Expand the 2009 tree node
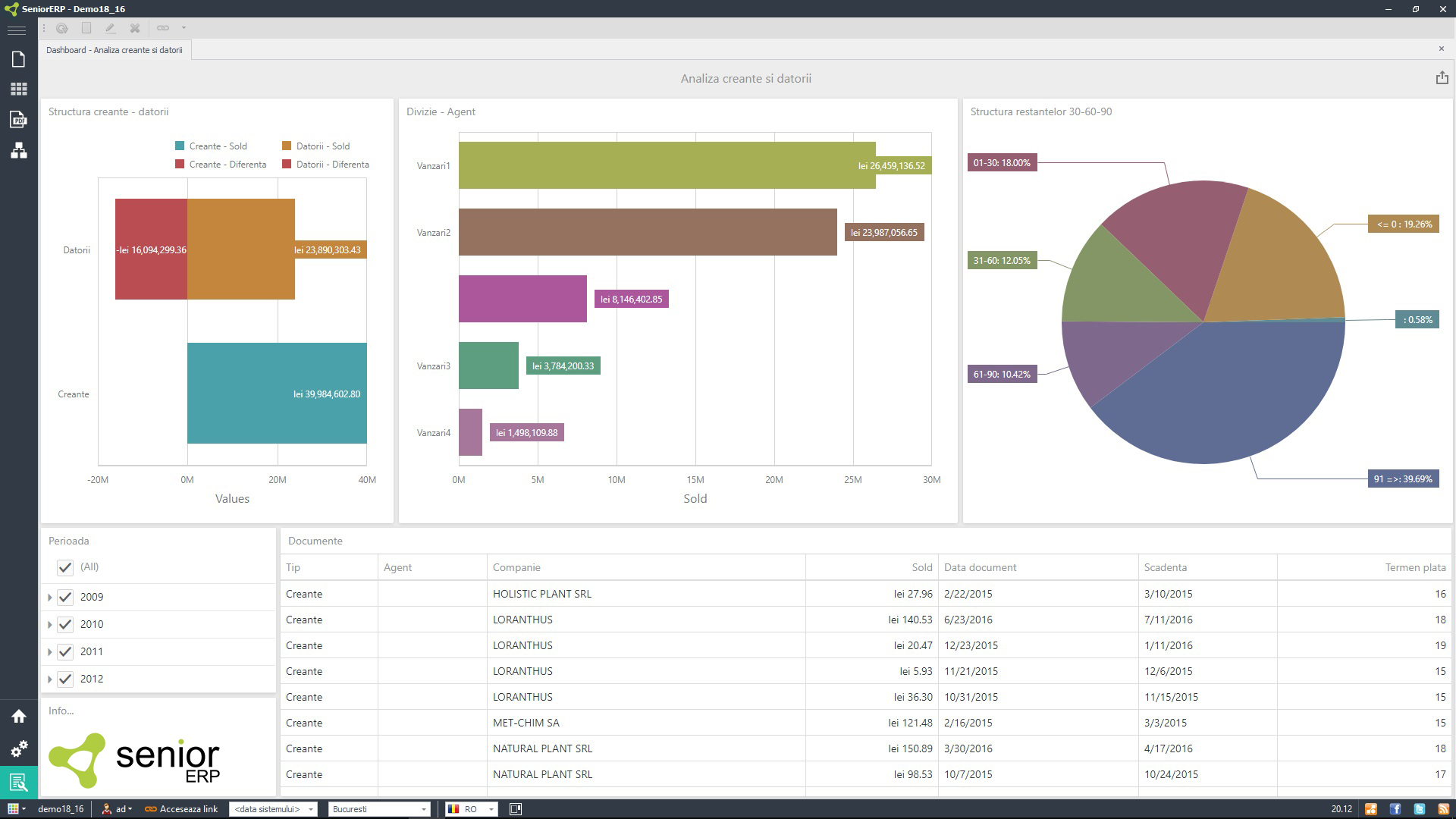The width and height of the screenshot is (1456, 819). click(x=50, y=598)
